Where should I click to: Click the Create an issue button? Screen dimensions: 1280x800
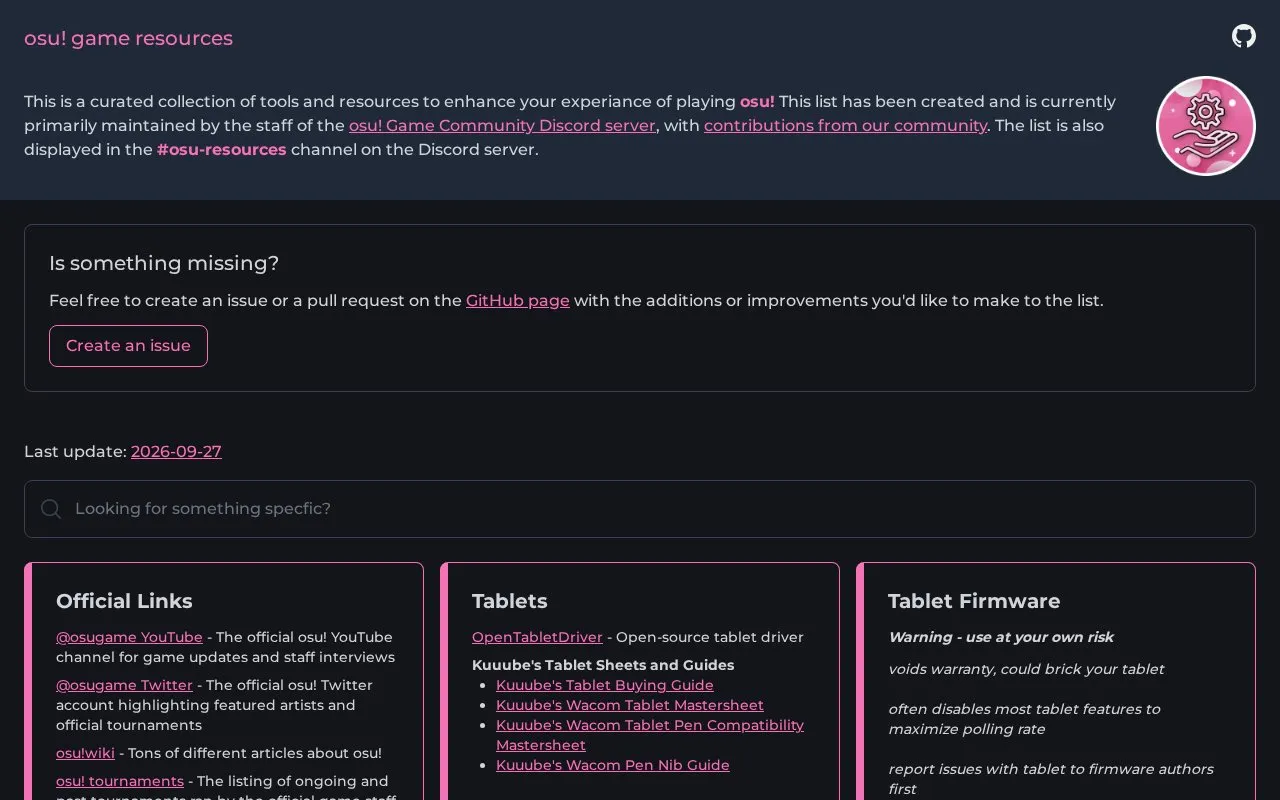click(128, 346)
